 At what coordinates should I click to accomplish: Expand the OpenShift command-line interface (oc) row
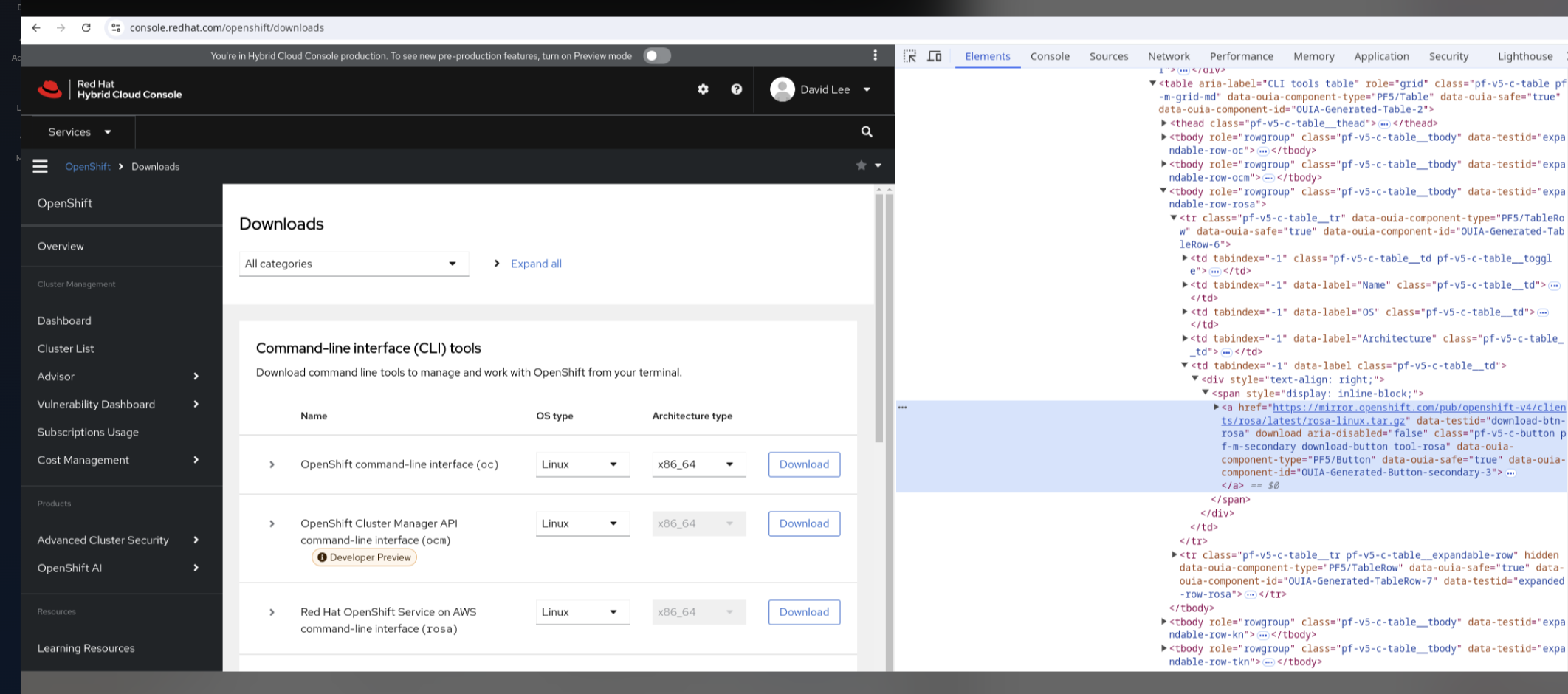(272, 464)
